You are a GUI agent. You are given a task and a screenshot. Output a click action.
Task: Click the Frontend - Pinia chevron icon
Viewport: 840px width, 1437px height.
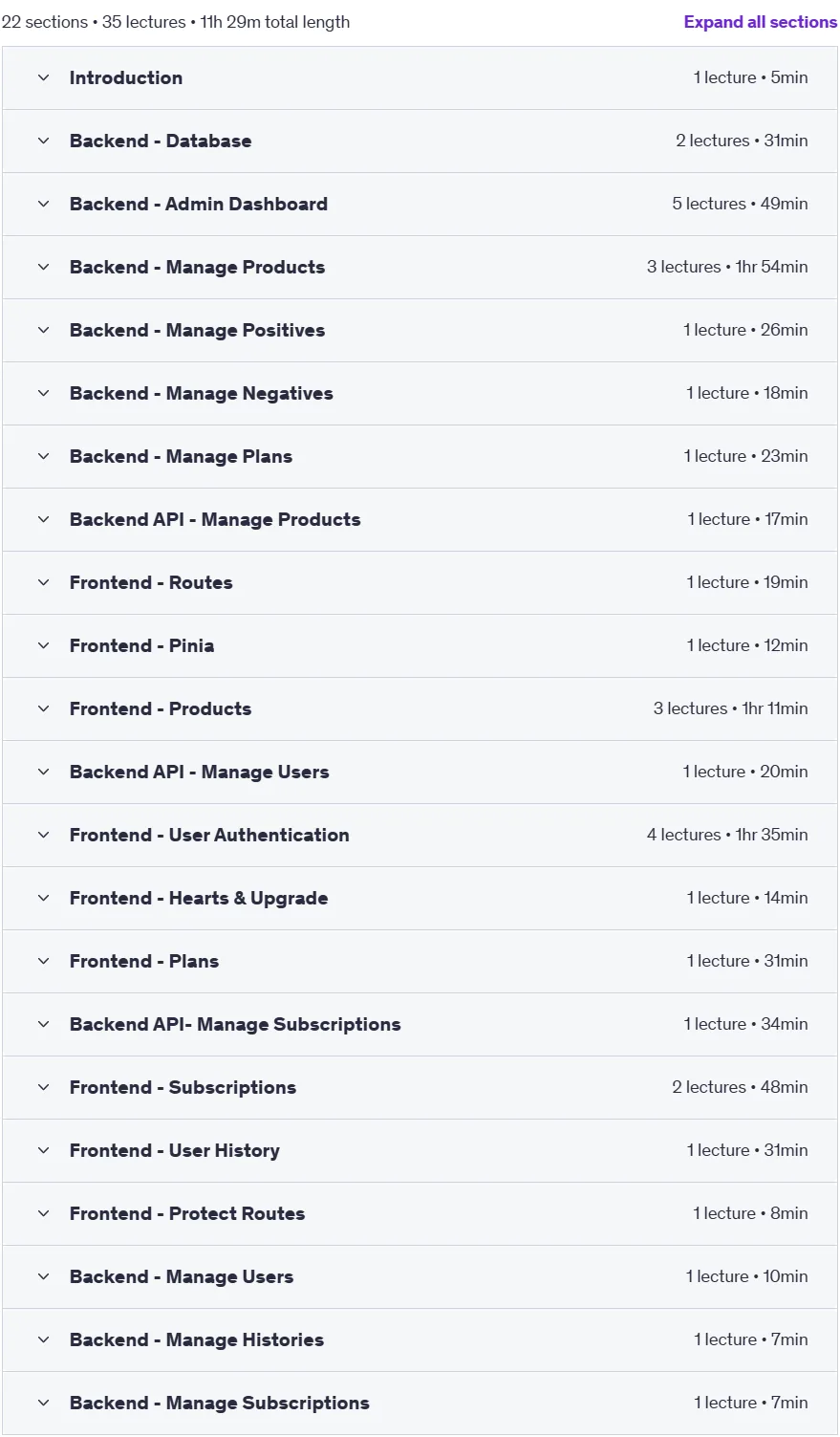(x=43, y=645)
